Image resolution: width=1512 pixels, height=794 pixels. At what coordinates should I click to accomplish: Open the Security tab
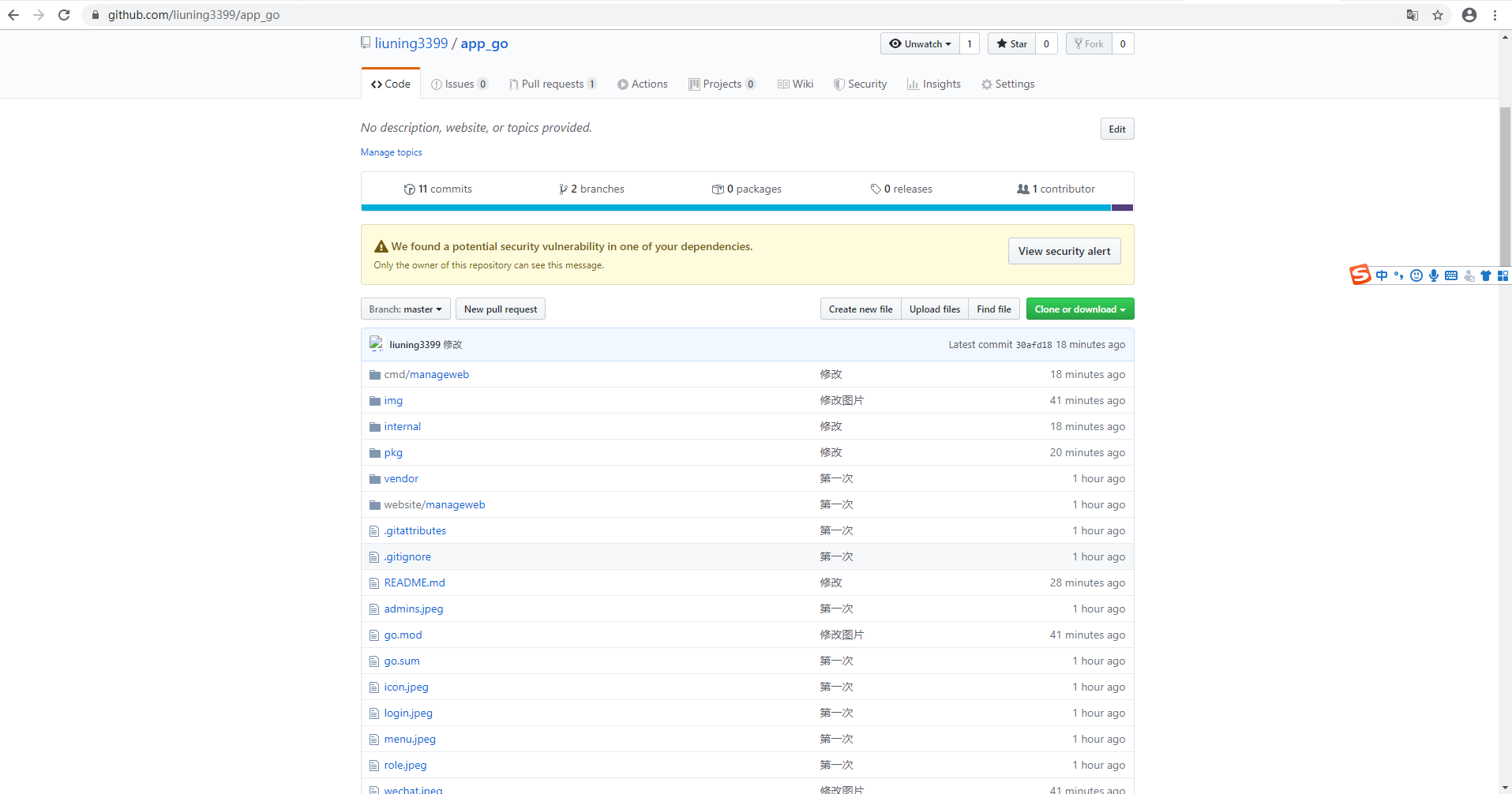[x=861, y=84]
